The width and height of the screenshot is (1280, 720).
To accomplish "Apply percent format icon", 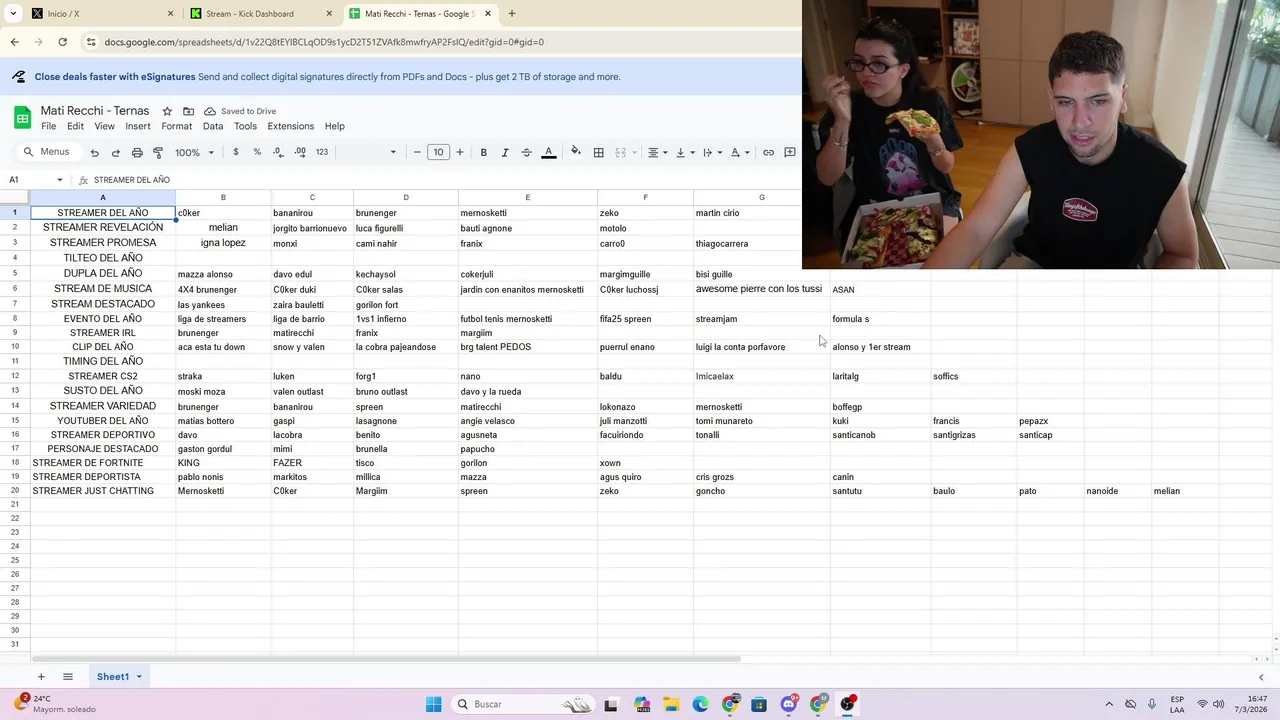I will click(257, 152).
